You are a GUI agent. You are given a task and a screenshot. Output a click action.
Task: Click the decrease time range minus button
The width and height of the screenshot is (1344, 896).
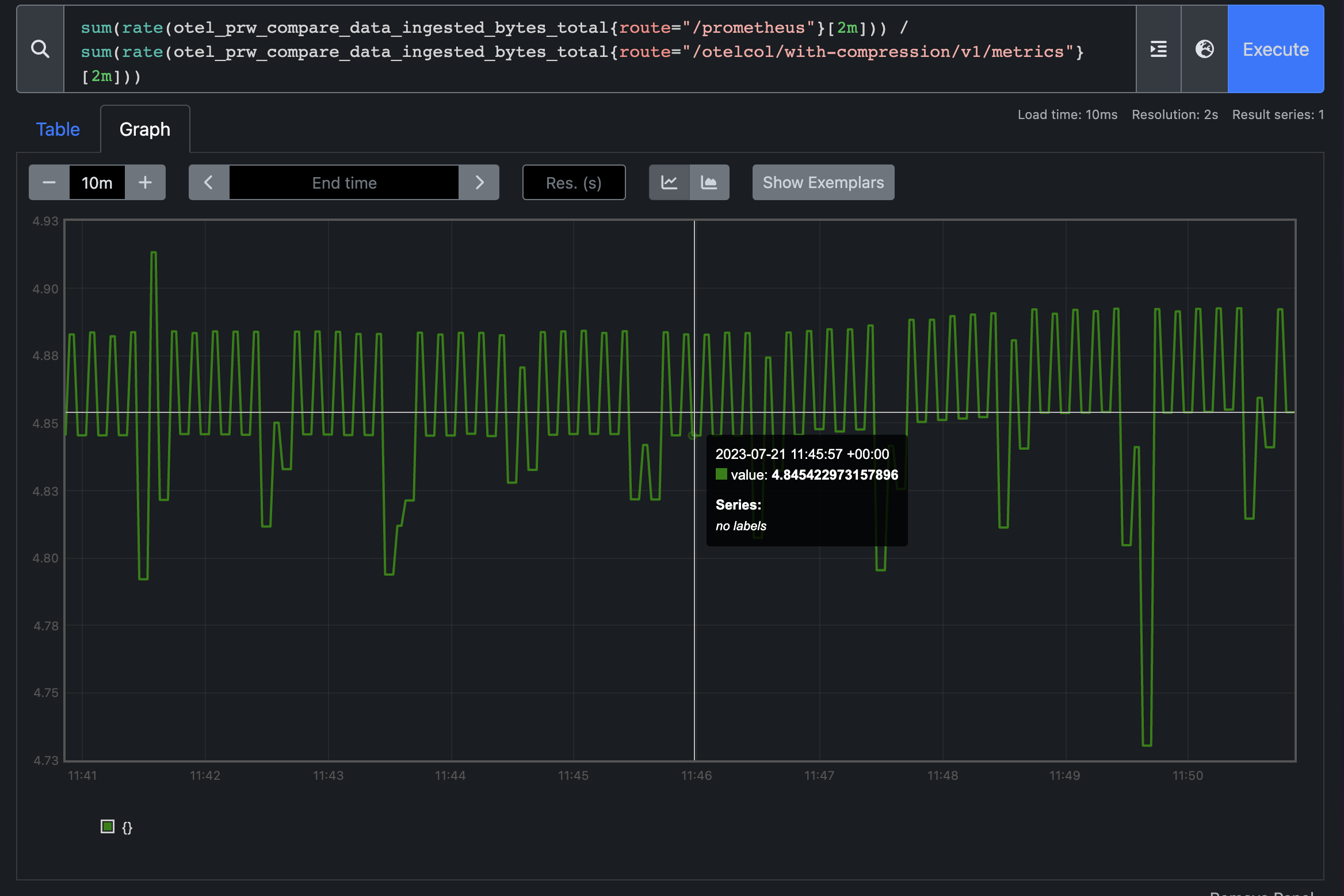(49, 182)
